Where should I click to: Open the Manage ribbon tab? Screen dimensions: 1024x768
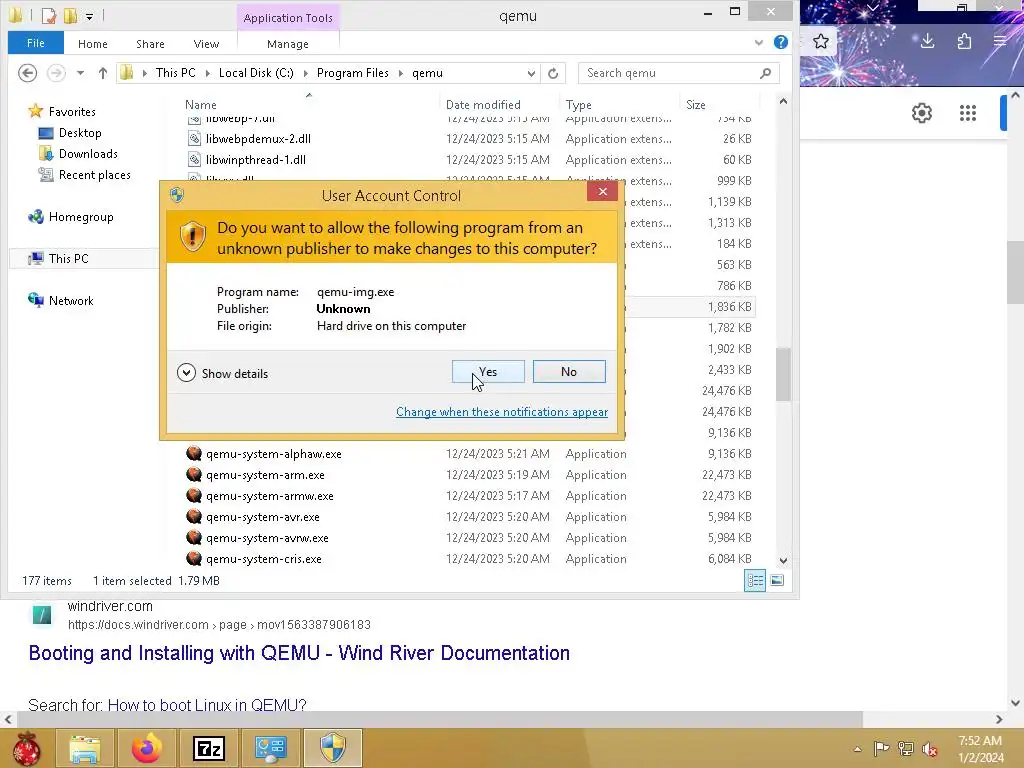[288, 44]
